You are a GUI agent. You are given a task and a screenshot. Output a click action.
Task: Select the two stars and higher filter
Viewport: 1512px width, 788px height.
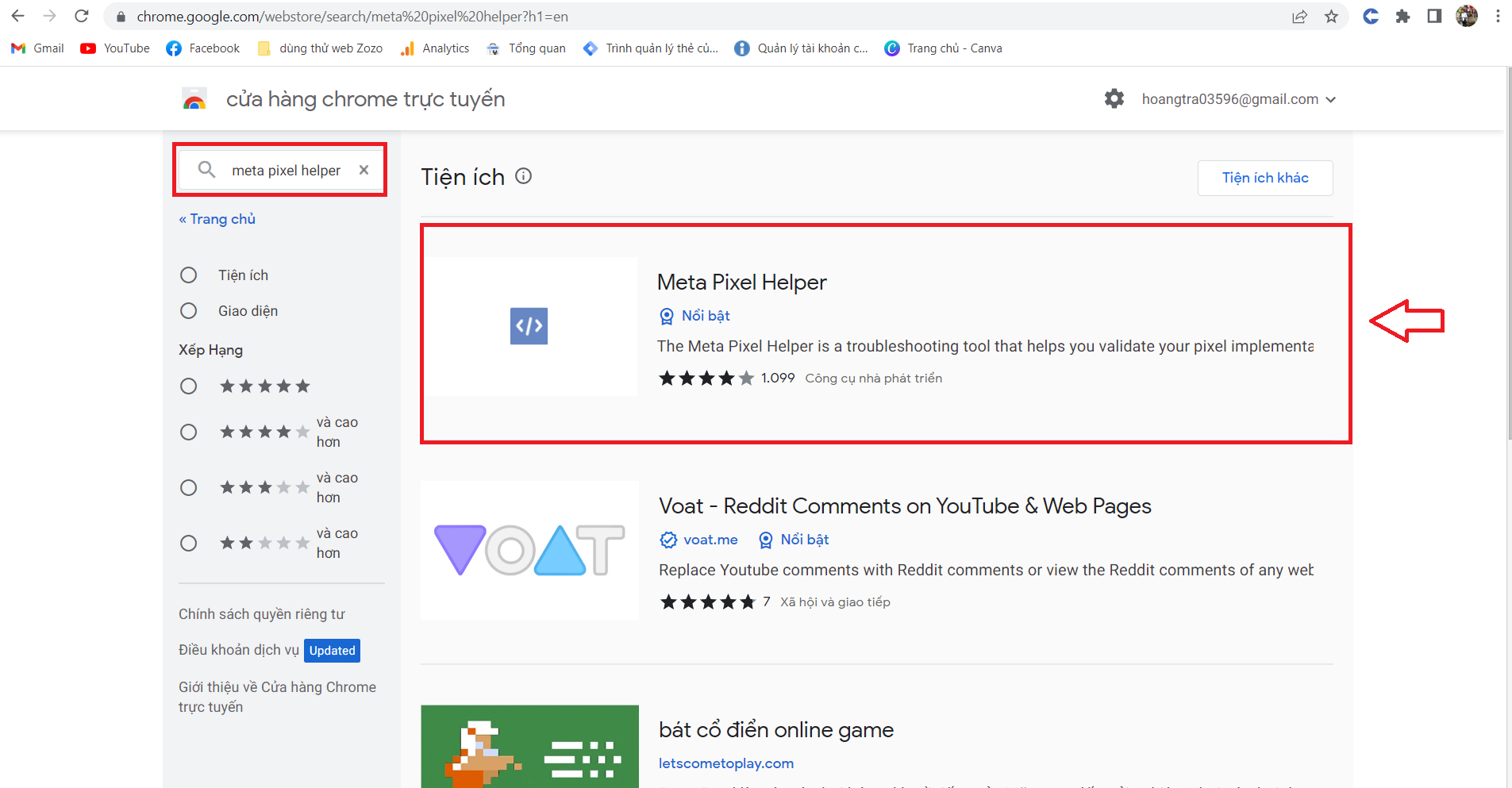click(188, 543)
